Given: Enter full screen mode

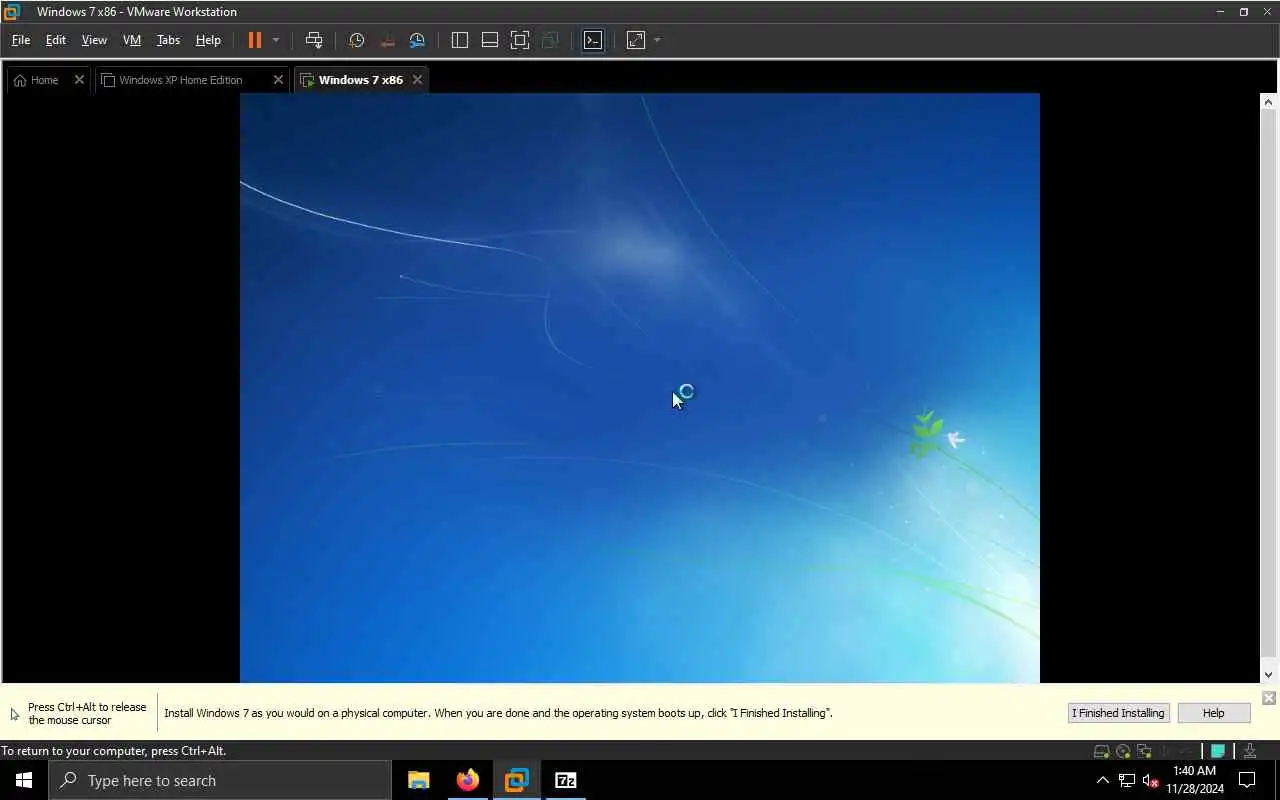Looking at the screenshot, I should pos(520,40).
